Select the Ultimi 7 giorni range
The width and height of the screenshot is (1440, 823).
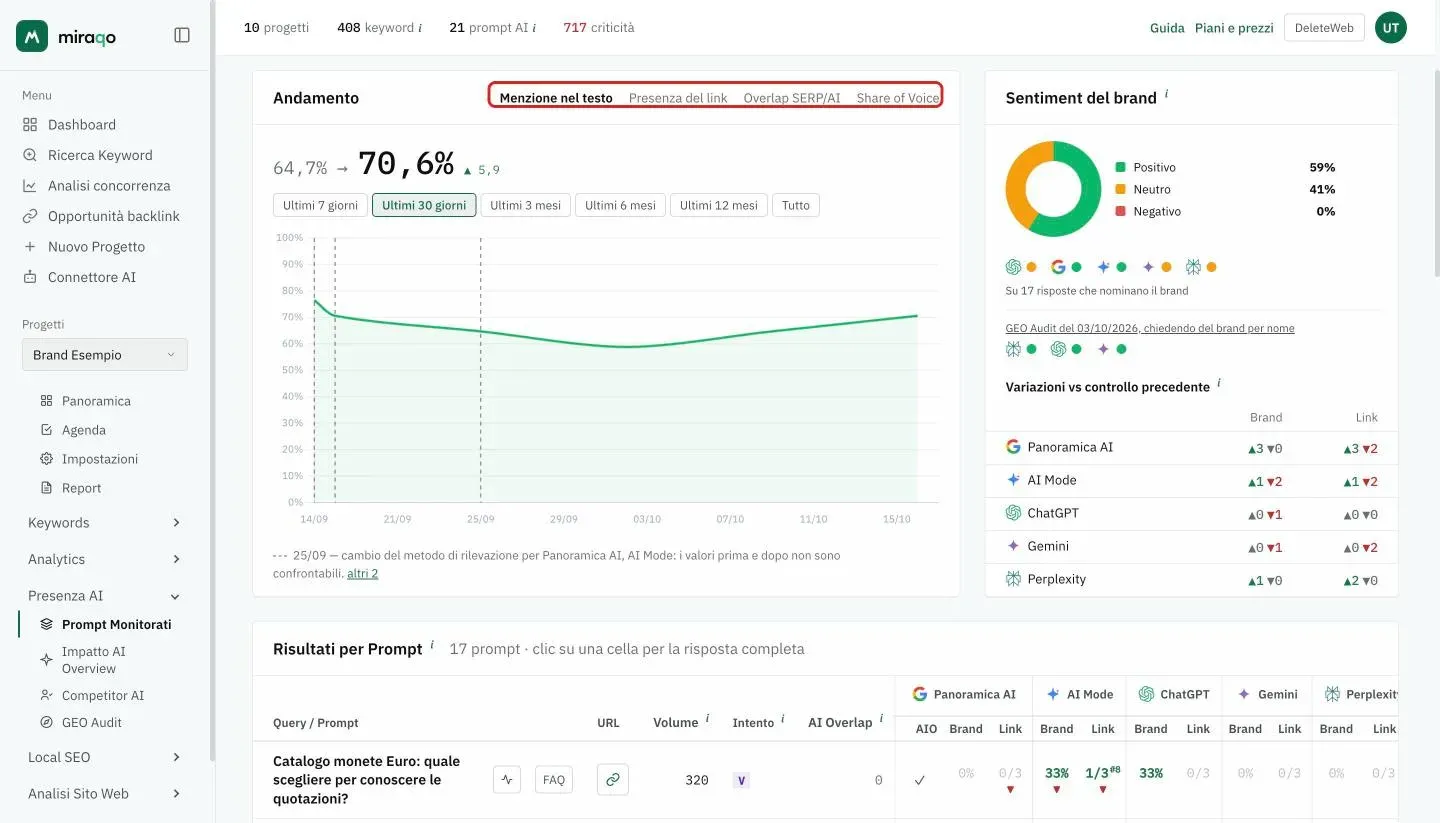[320, 205]
